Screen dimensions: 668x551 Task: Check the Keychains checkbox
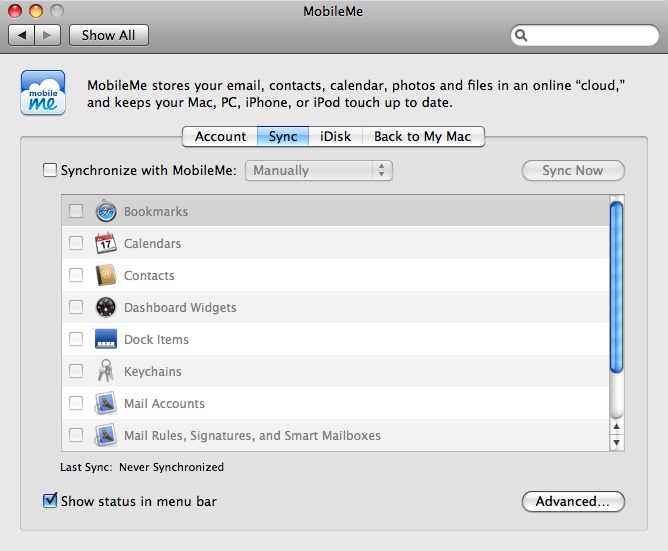(x=76, y=371)
